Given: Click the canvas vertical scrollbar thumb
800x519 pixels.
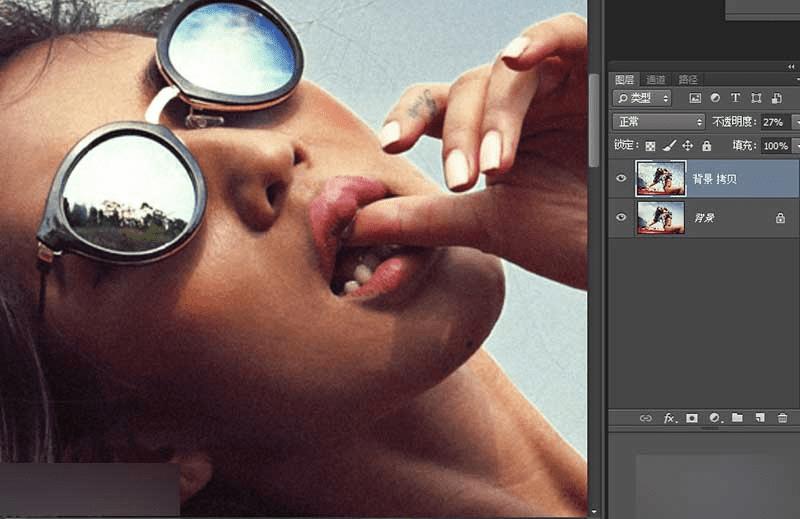Looking at the screenshot, I should 593,120.
